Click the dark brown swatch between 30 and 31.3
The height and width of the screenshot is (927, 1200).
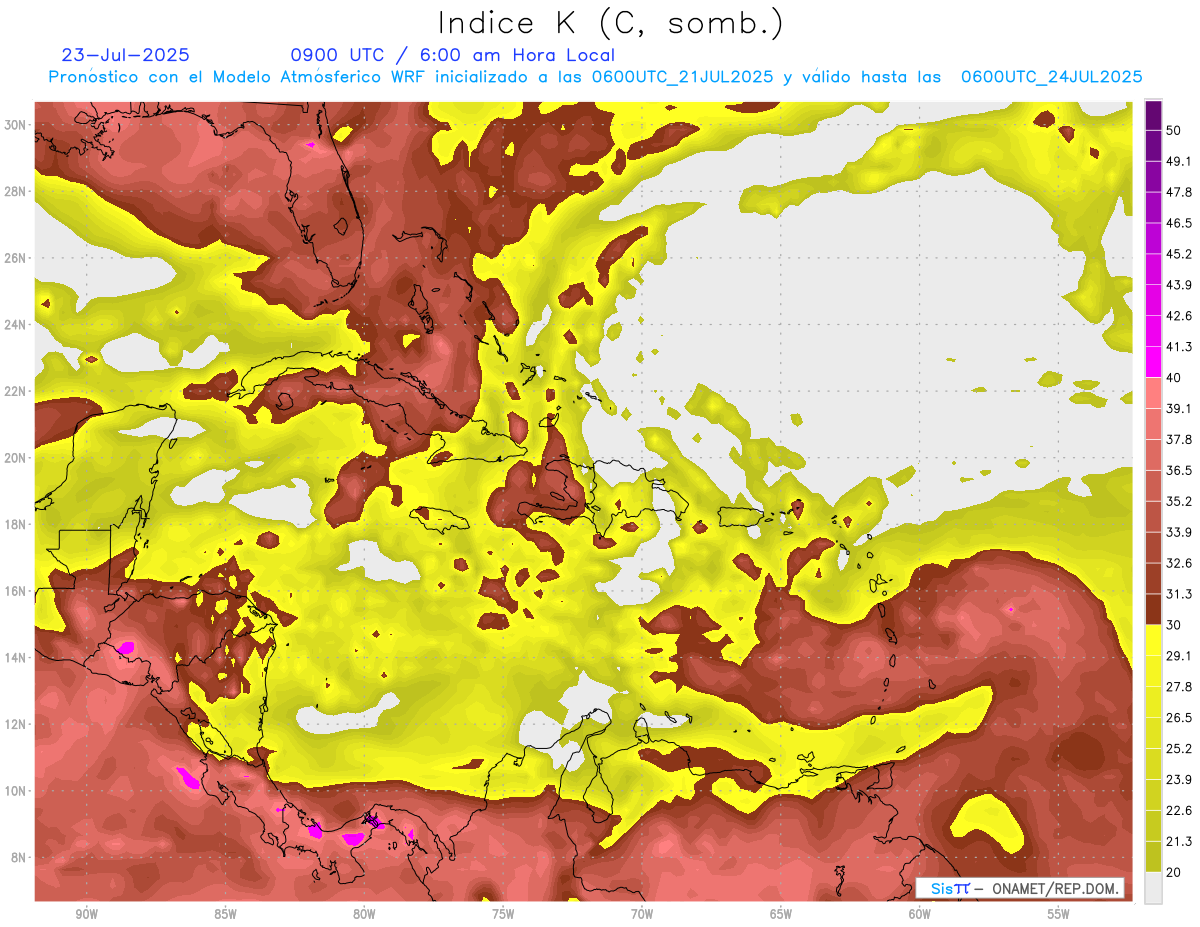coord(1153,609)
